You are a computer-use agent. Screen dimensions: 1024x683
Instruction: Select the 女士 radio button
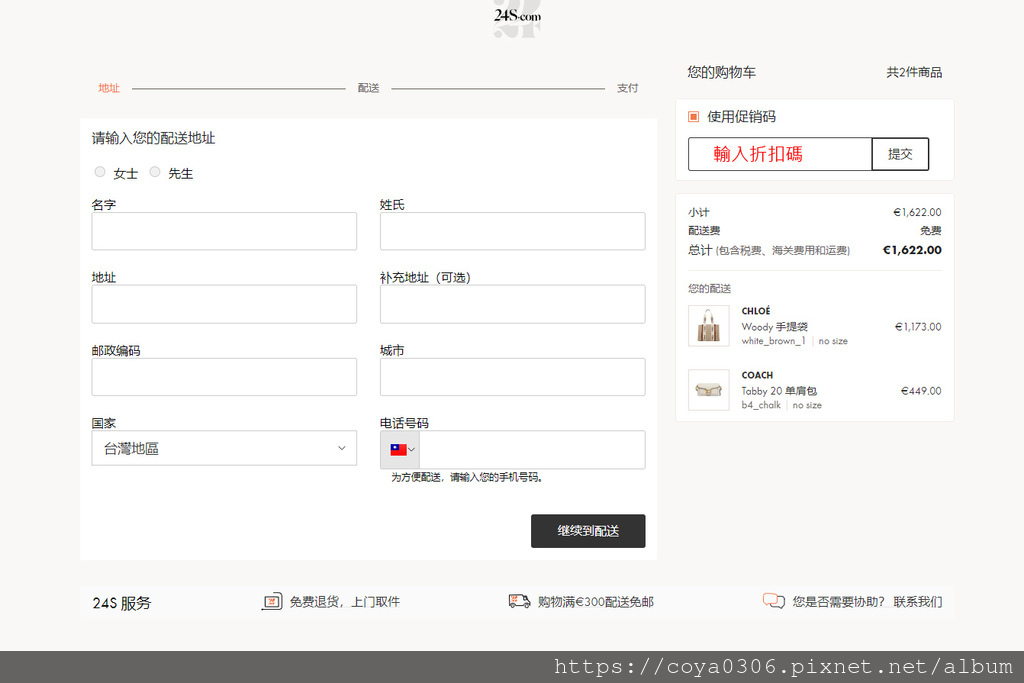[100, 172]
